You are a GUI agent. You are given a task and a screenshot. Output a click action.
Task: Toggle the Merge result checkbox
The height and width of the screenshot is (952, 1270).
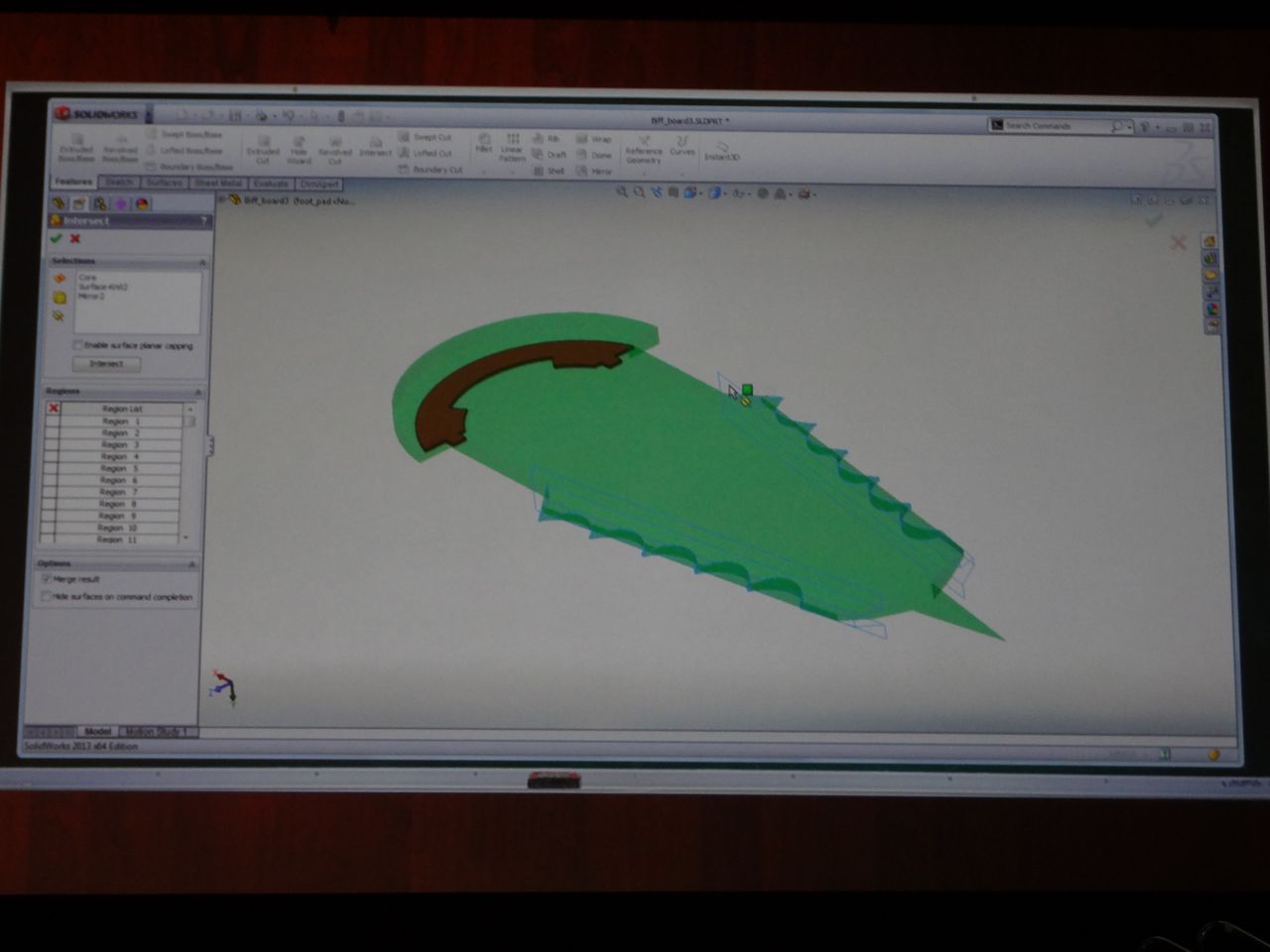(47, 579)
